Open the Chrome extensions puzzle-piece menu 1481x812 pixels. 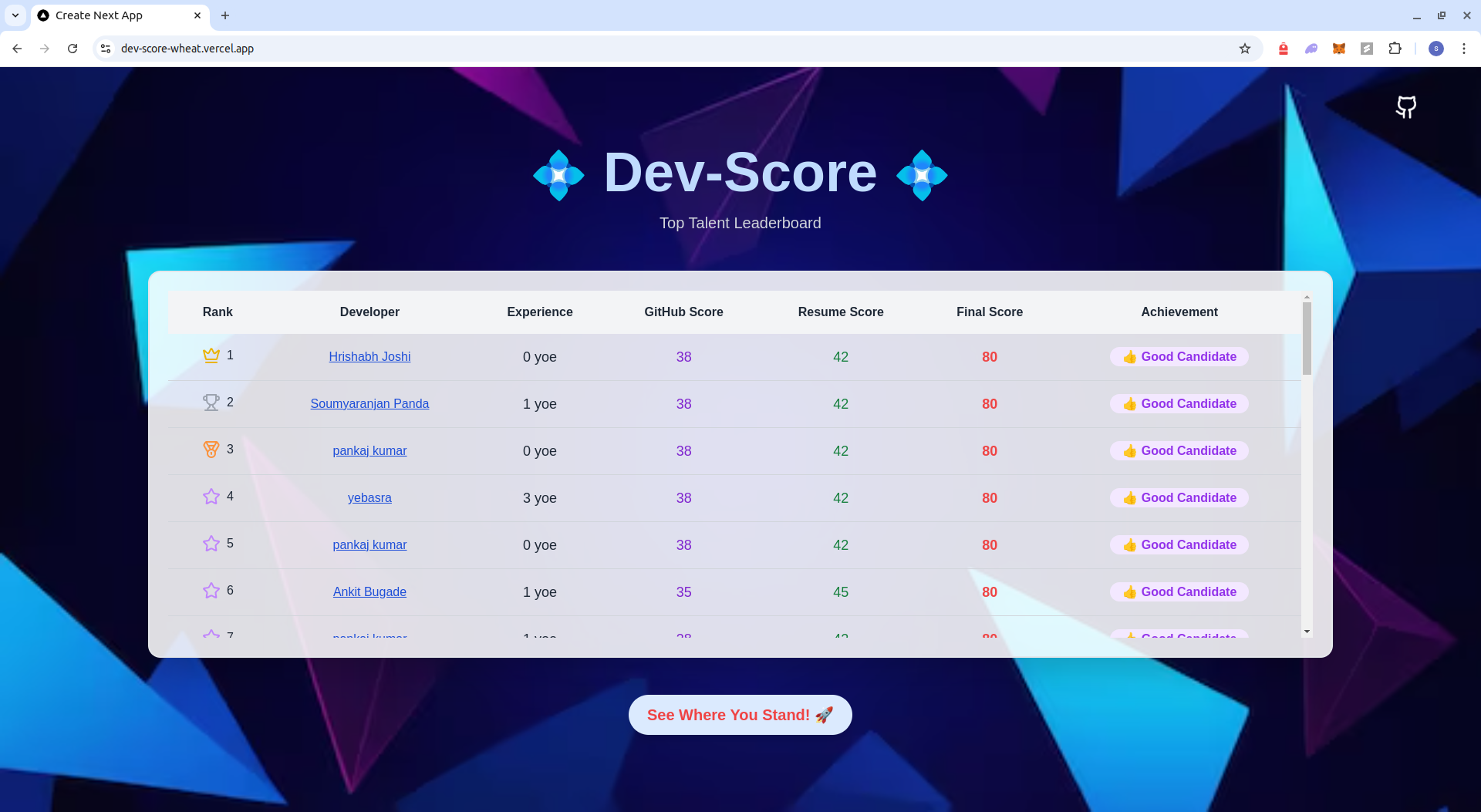point(1395,48)
